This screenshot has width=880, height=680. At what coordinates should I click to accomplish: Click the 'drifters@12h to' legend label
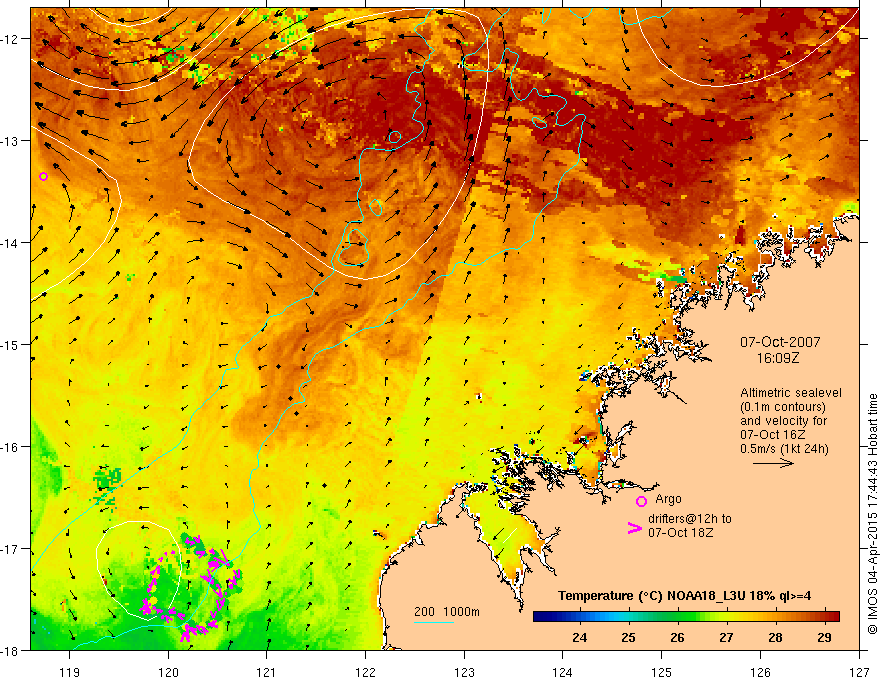[690, 519]
